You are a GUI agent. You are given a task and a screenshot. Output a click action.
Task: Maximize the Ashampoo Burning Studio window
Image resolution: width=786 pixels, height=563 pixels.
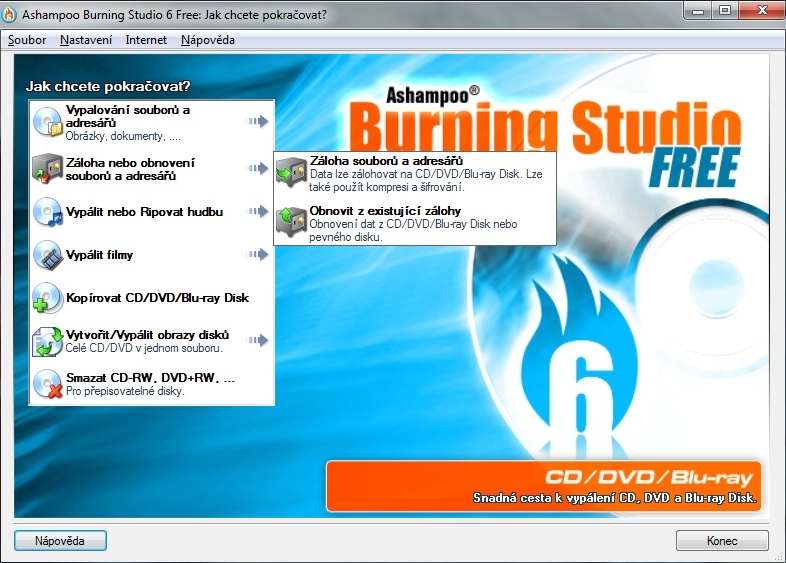(725, 10)
